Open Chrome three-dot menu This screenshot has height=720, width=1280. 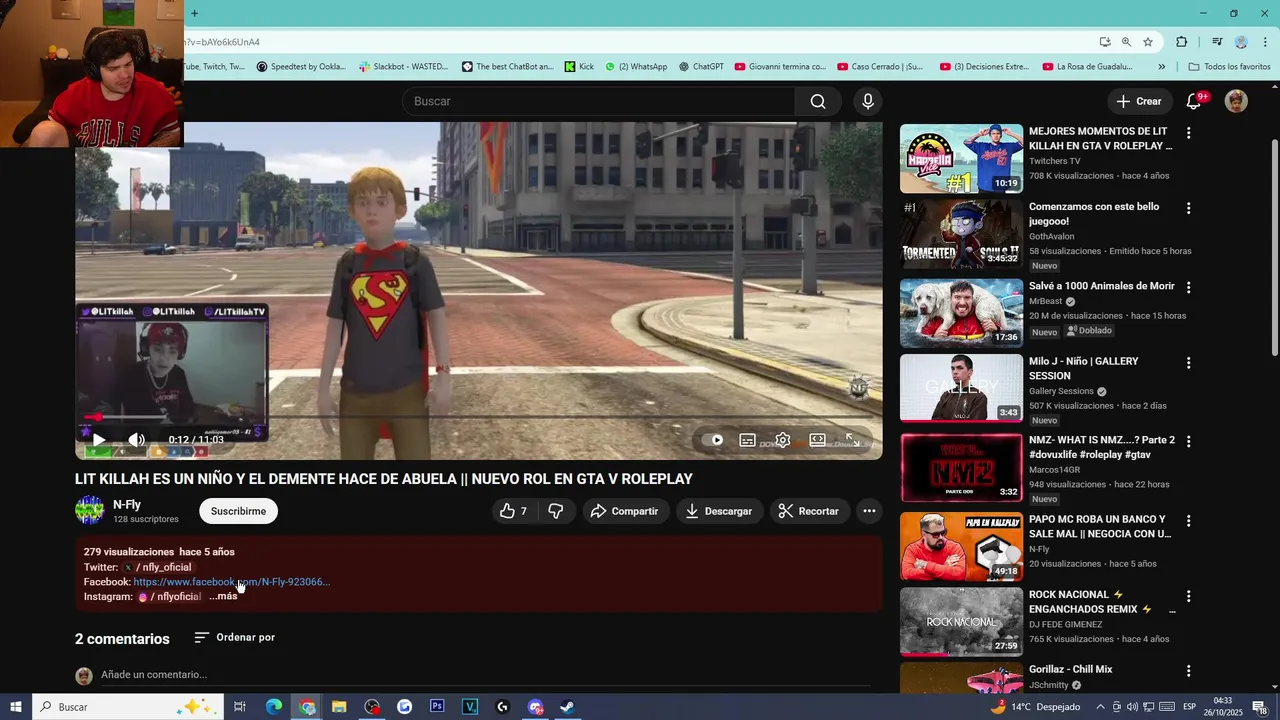pyautogui.click(x=1266, y=42)
